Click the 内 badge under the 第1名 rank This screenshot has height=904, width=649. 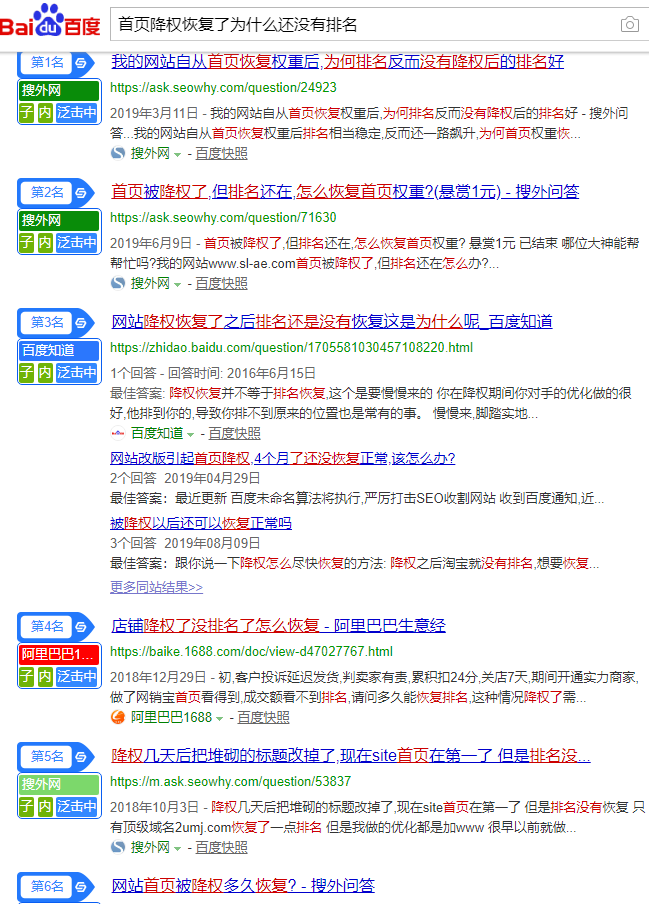click(46, 112)
